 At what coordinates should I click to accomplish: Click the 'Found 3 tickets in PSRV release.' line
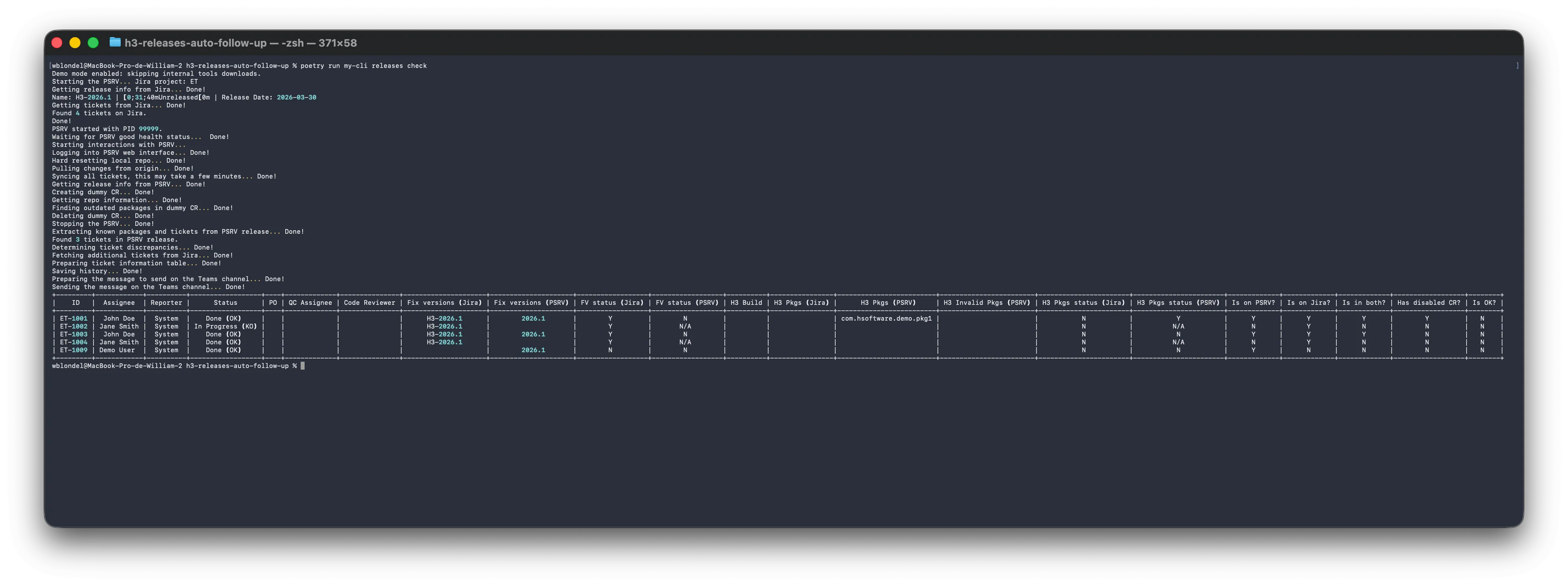[115, 240]
